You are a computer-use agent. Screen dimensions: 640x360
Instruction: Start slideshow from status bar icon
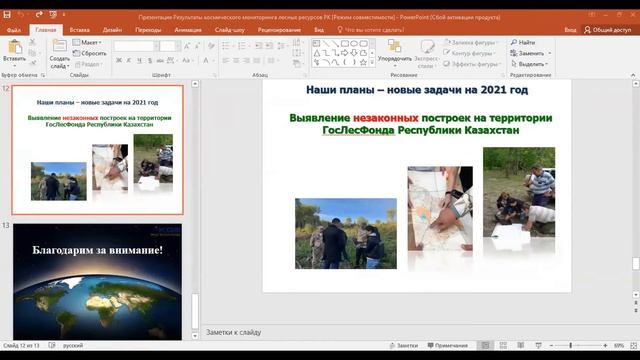coord(538,345)
